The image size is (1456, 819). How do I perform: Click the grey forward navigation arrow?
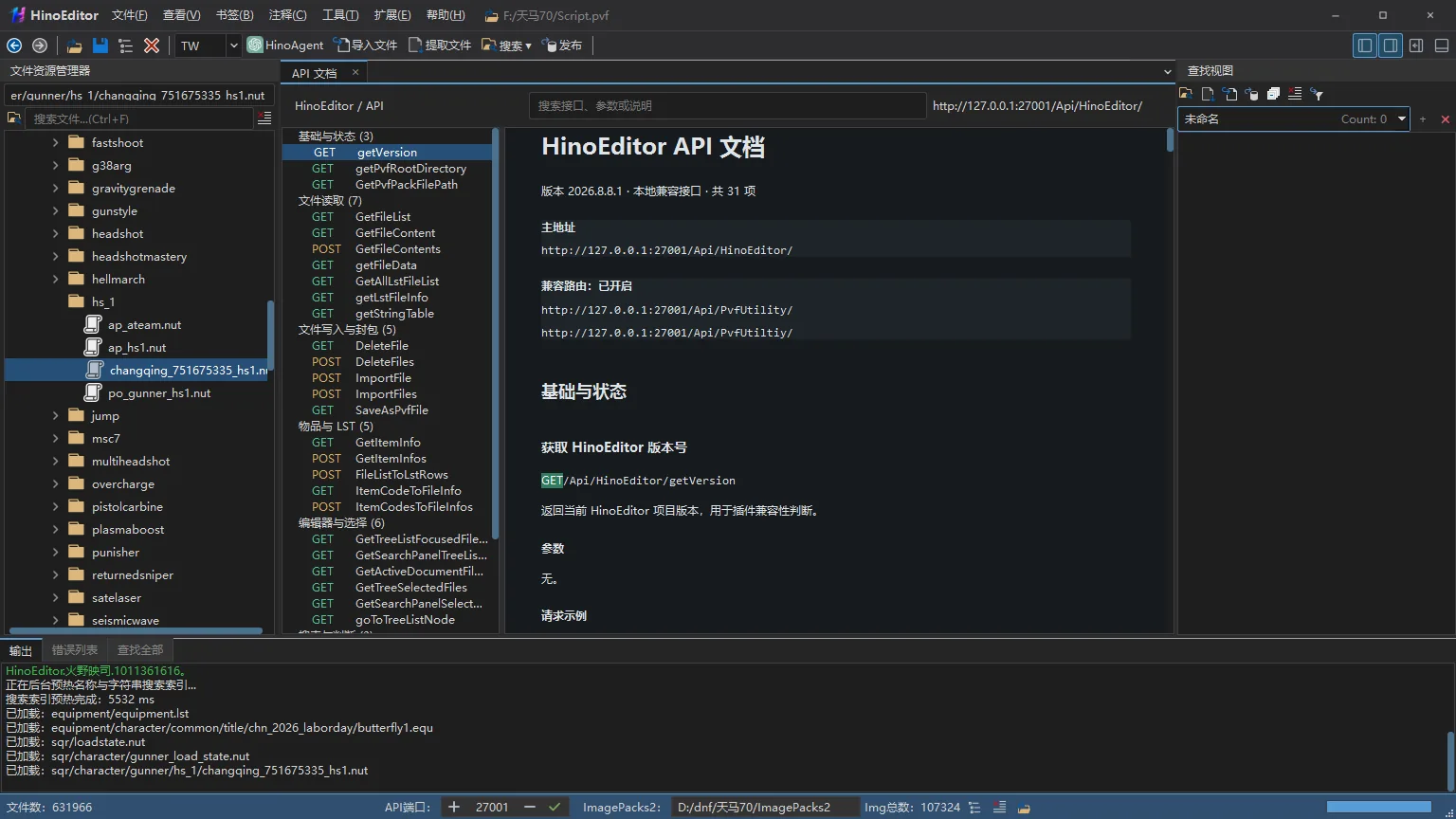40,45
